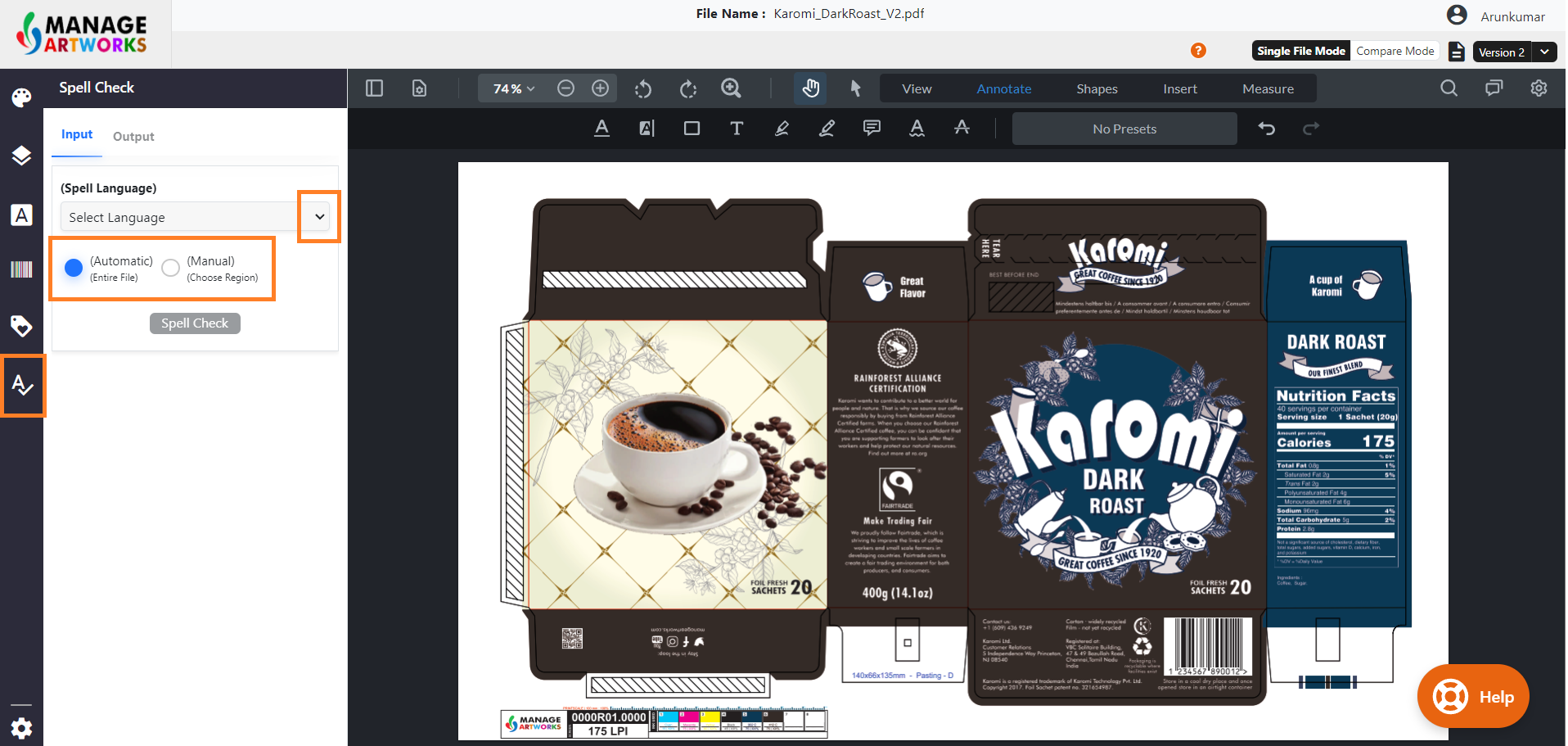Click the Version 2 button
The image size is (1568, 746).
(x=1502, y=52)
